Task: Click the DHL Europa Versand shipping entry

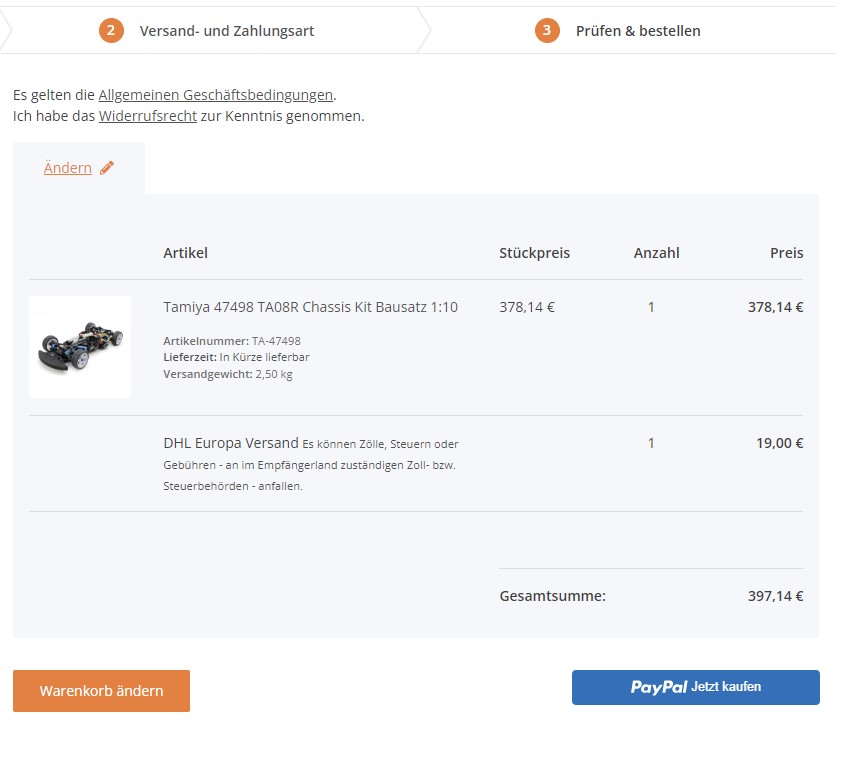Action: pyautogui.click(x=231, y=443)
